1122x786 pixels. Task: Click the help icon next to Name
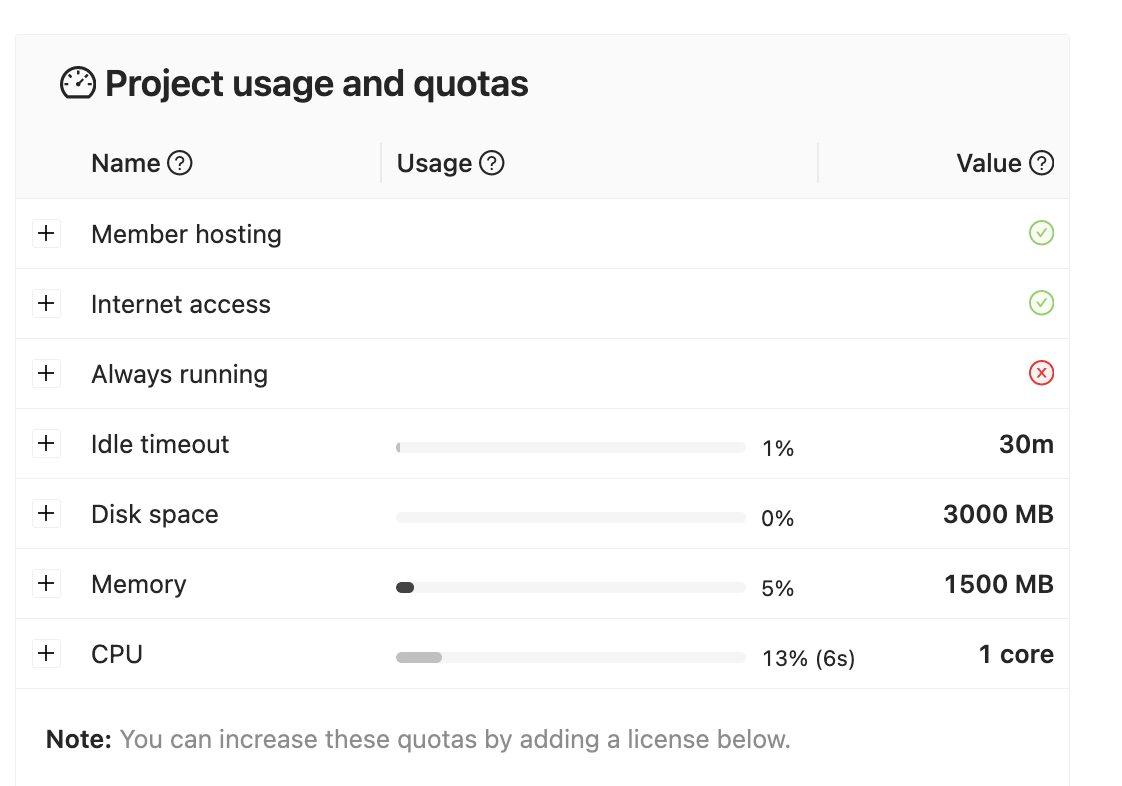180,163
